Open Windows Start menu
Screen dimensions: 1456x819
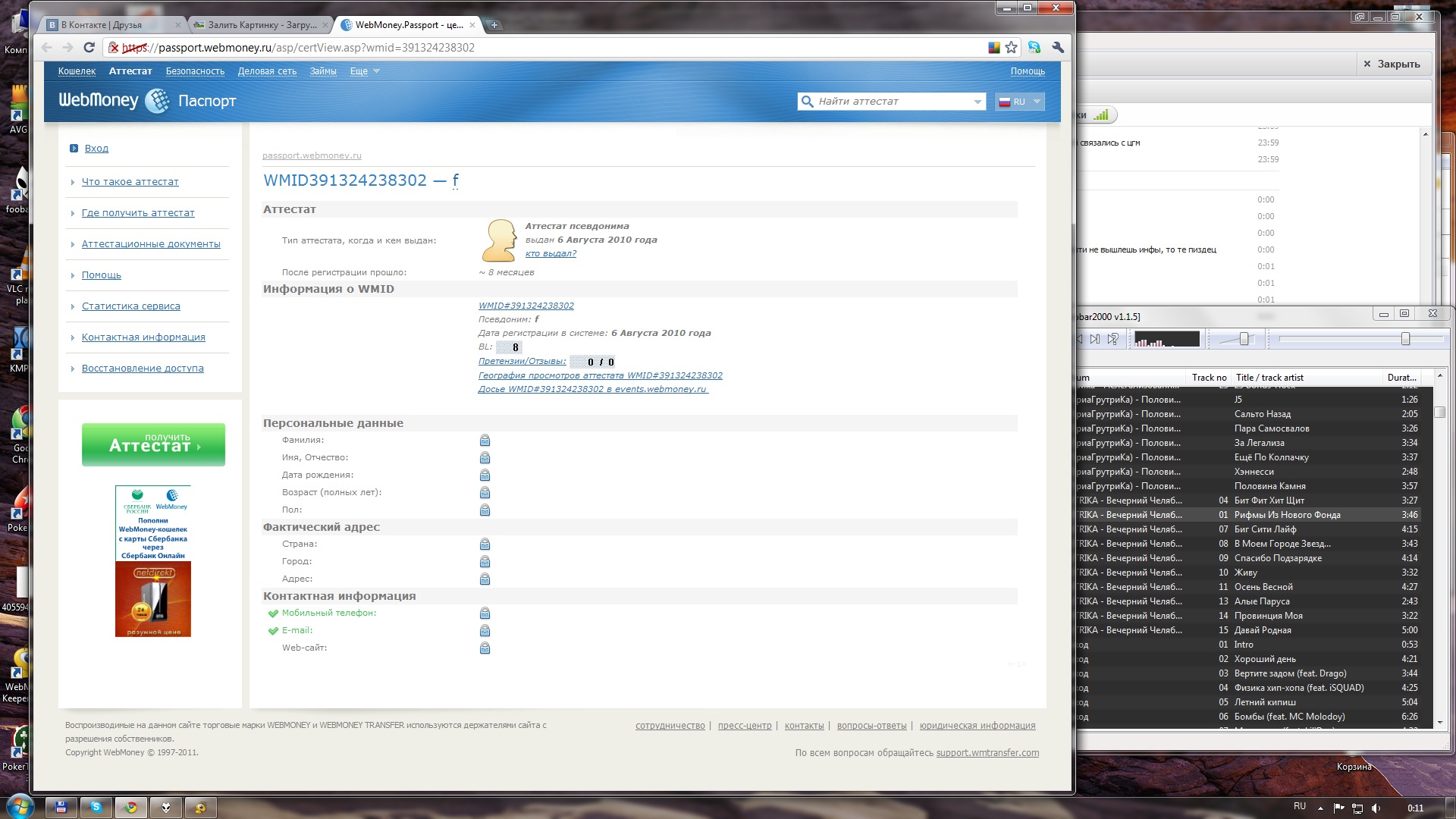point(20,806)
